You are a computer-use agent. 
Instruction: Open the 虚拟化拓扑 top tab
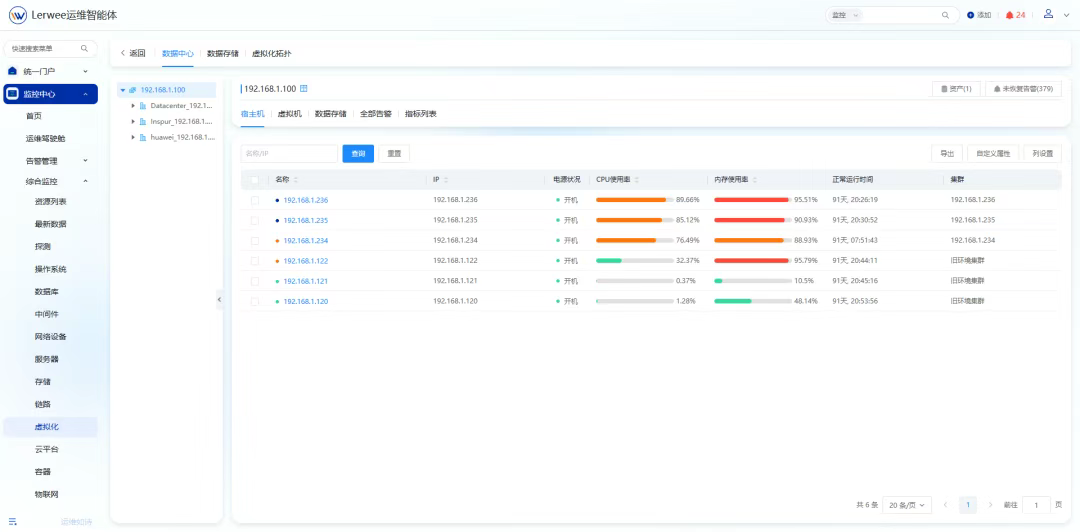pos(271,53)
